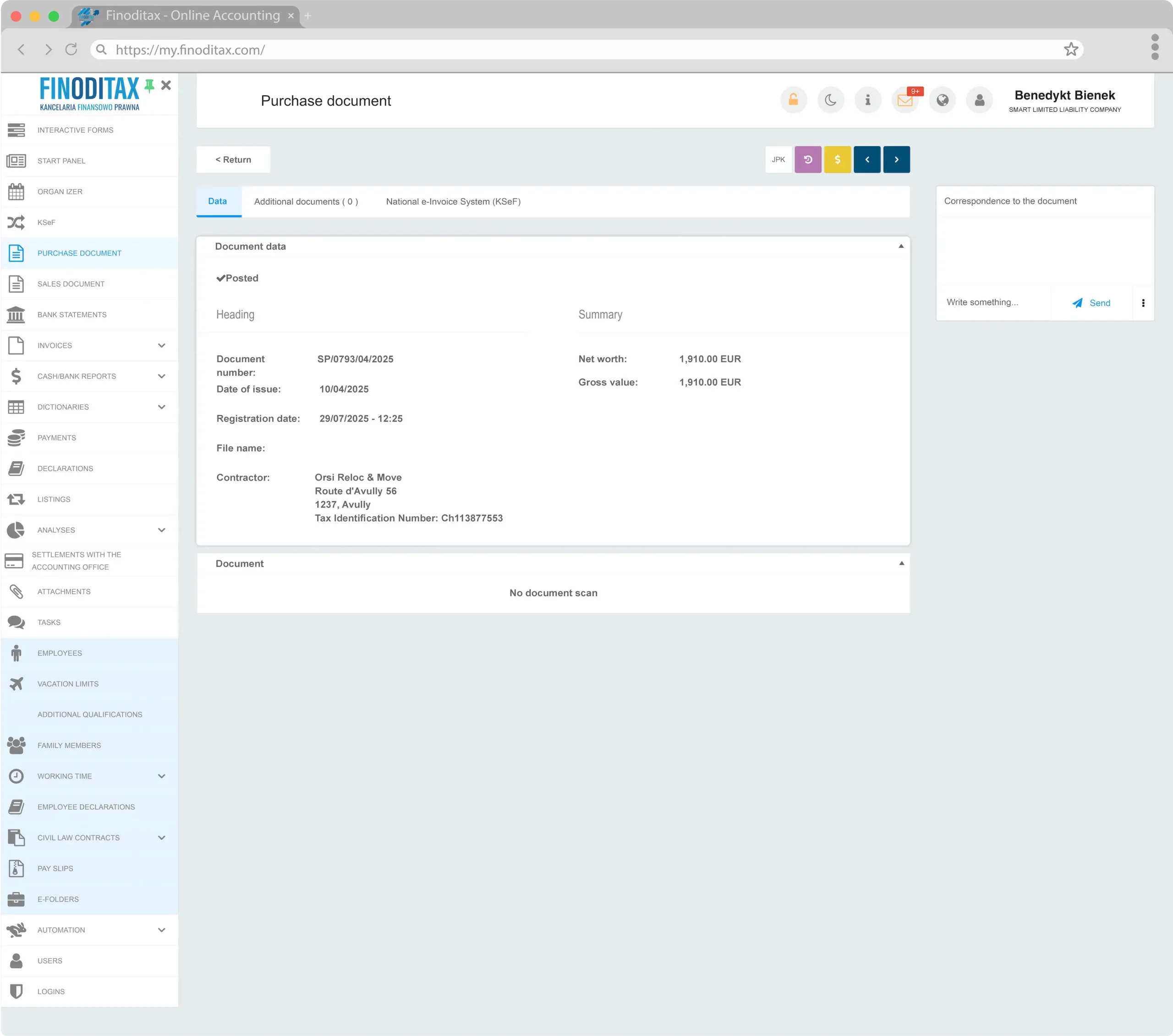The width and height of the screenshot is (1173, 1036).
Task: Open correspondence options three-dot menu
Action: (x=1143, y=303)
